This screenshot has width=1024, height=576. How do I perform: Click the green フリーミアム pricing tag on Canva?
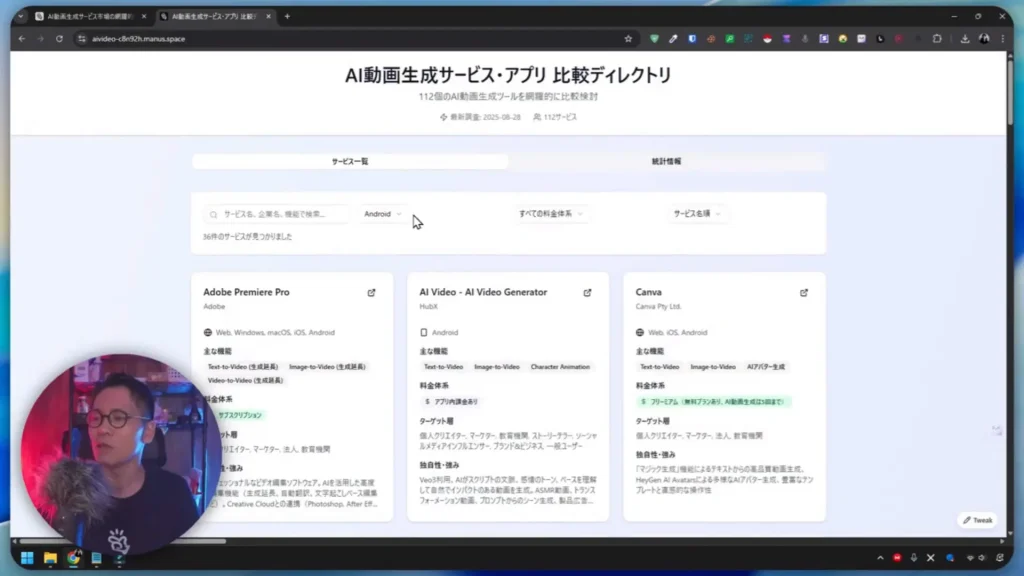tap(713, 402)
